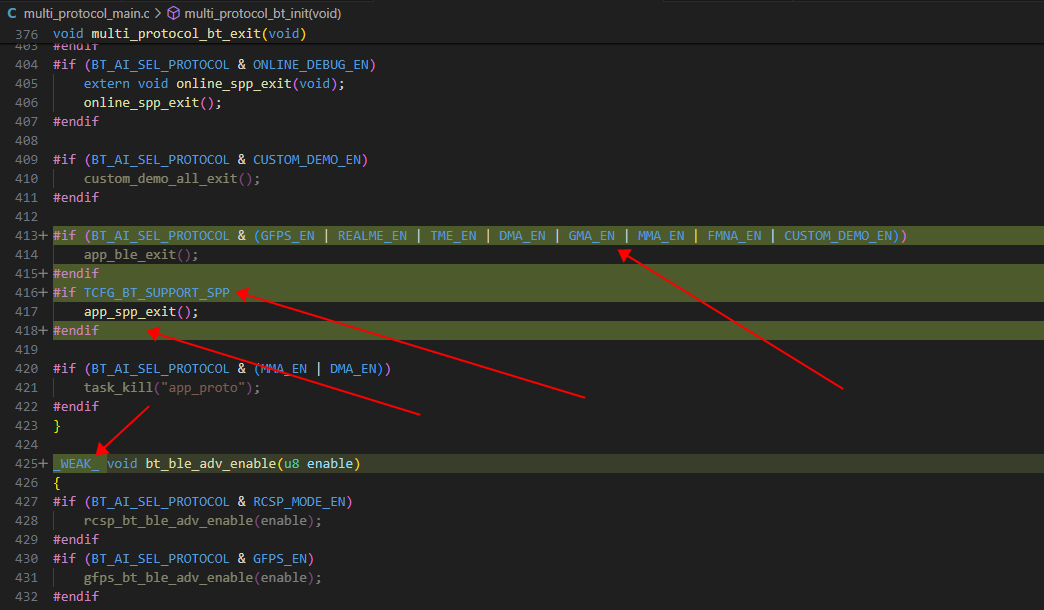Screen dimensions: 1044x610
Task: Click closing brace on line 423
Action: pyautogui.click(x=57, y=426)
